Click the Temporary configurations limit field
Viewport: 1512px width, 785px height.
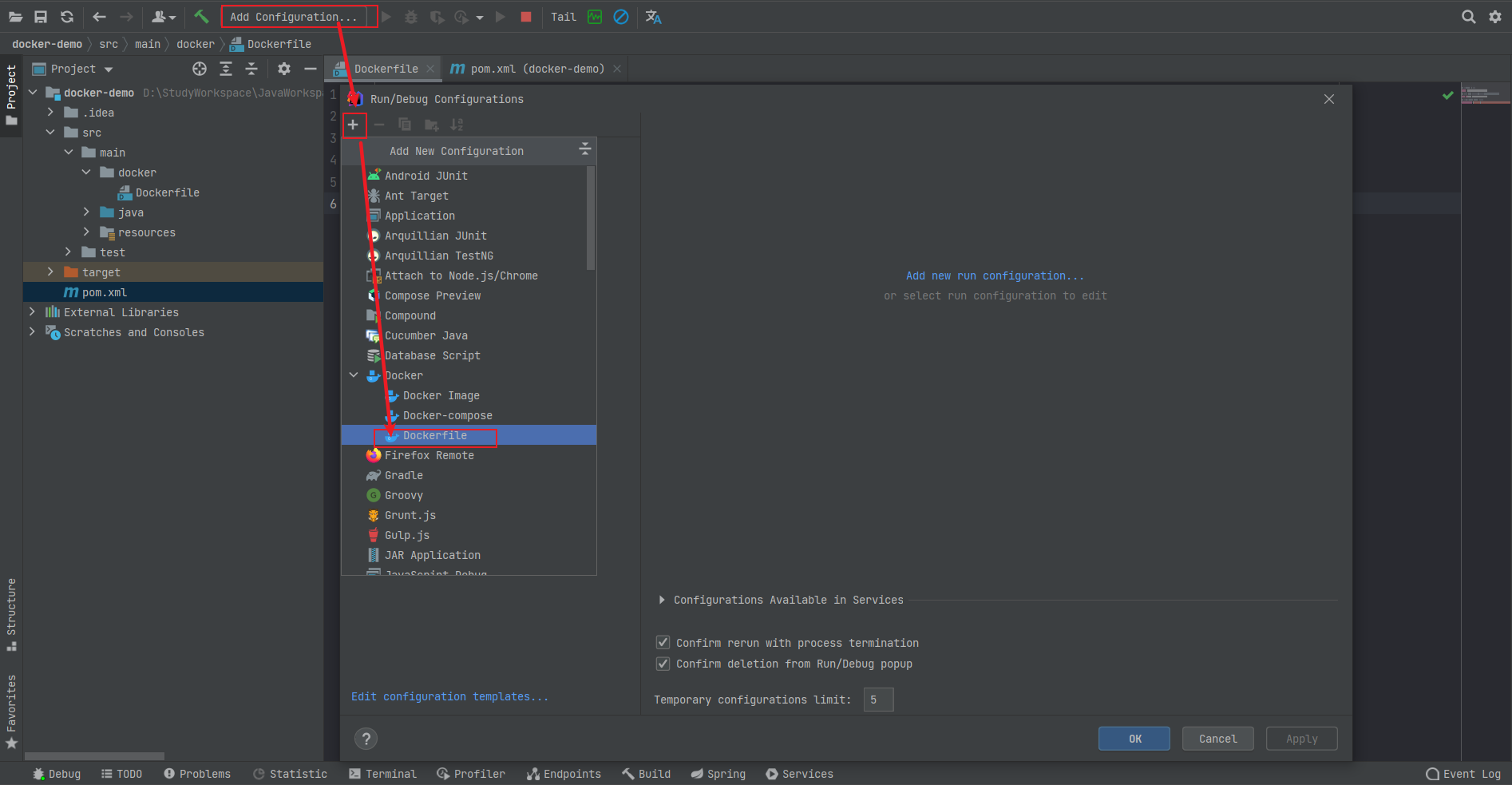pos(878,700)
